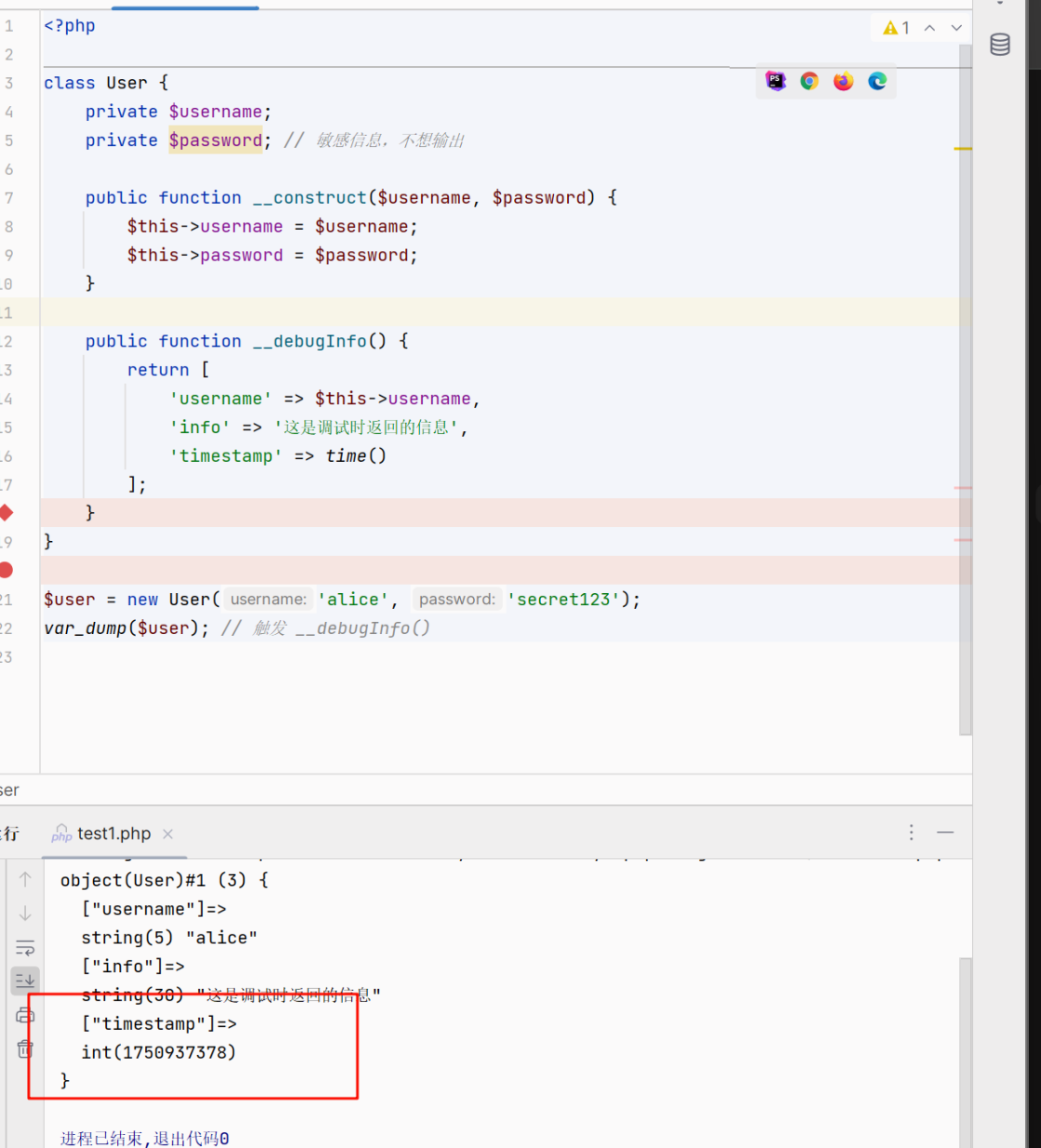Toggle soft-wrap in the Run console
Screen dimensions: 1041x1148
pyautogui.click(x=25, y=948)
